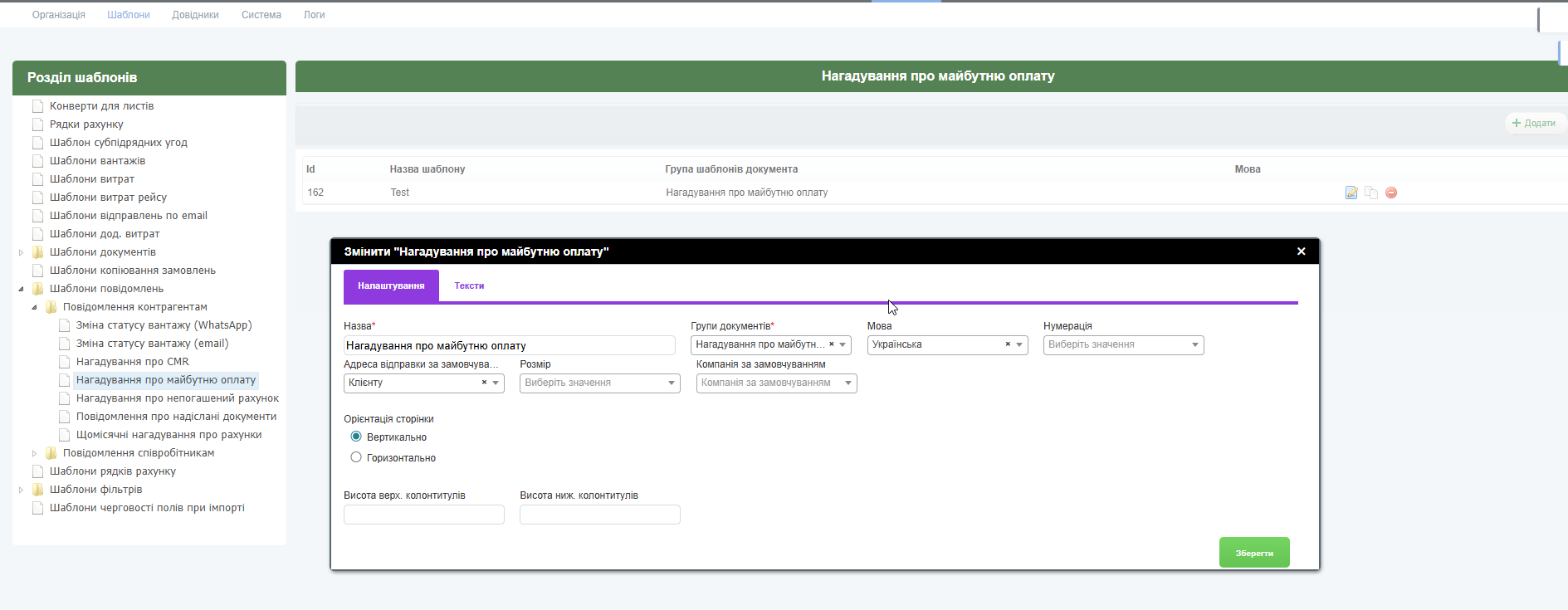
Task: Click the 'Шаблони документів' folder icon
Action: click(37, 252)
